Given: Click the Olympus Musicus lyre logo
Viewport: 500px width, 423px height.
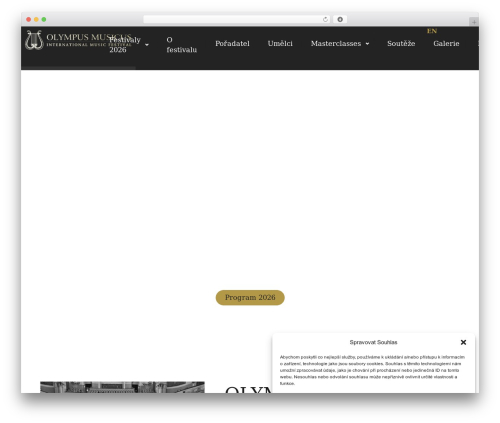Looking at the screenshot, I should pyautogui.click(x=35, y=40).
